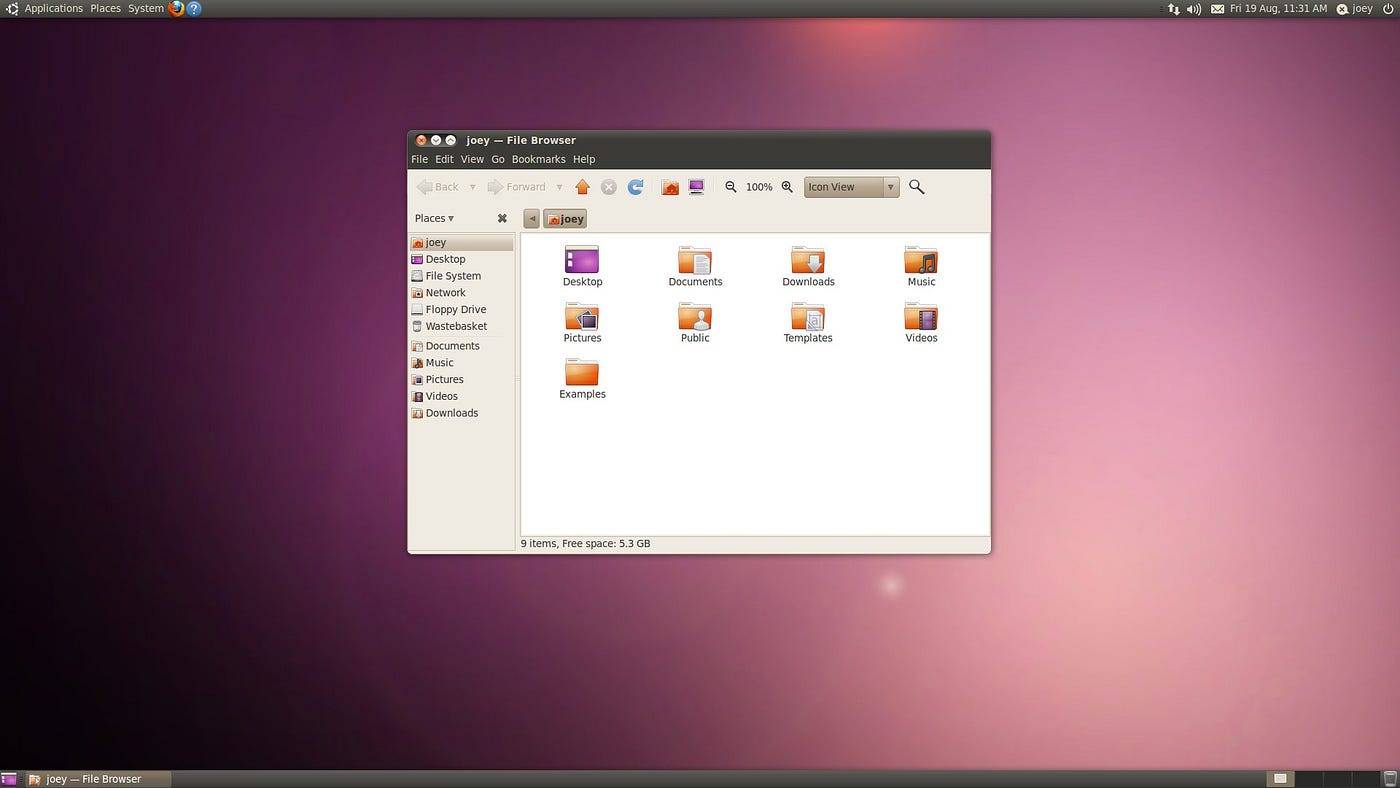The width and height of the screenshot is (1400, 788).
Task: Open the search magnifying glass tool
Action: click(x=916, y=187)
